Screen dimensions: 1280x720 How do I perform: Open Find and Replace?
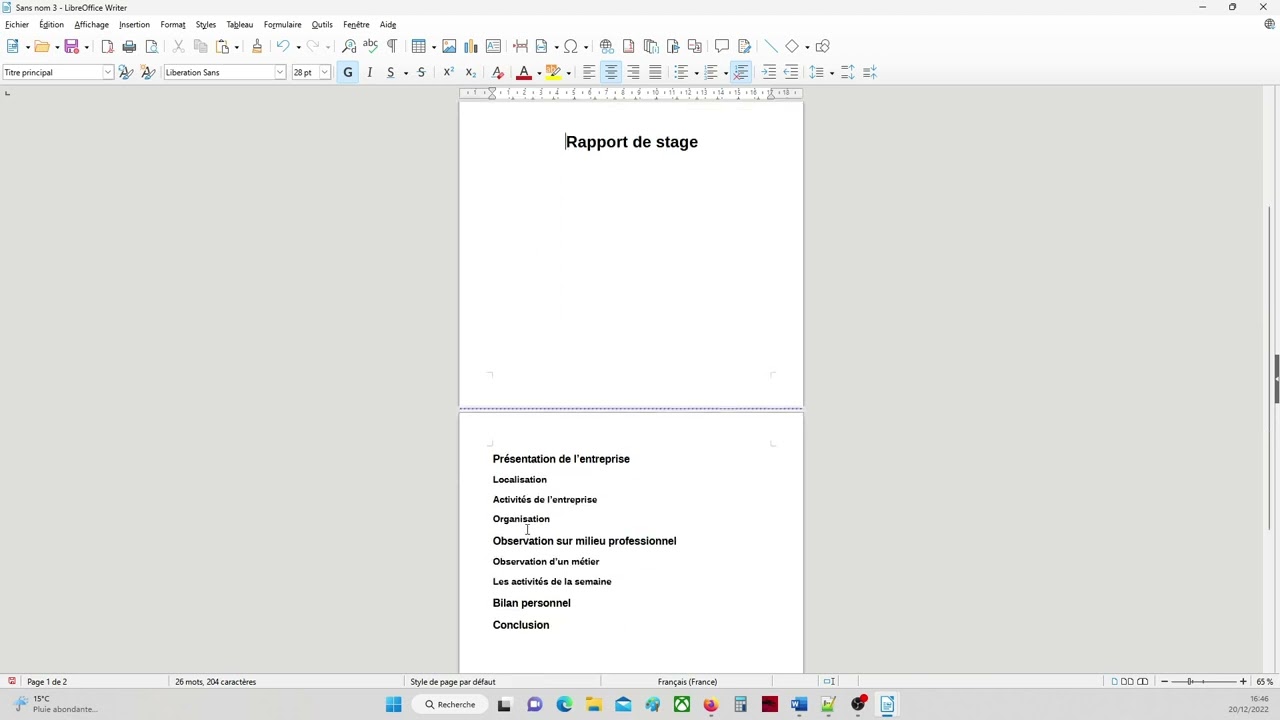(x=349, y=46)
